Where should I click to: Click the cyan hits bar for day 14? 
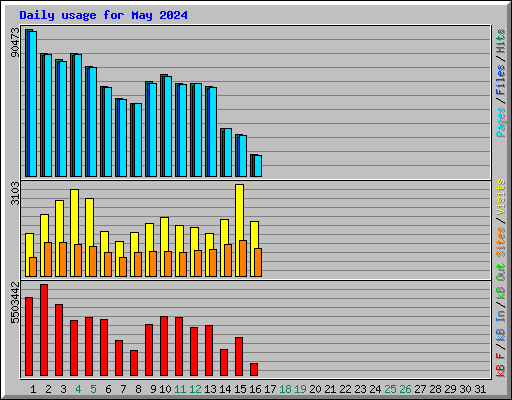pos(228,153)
